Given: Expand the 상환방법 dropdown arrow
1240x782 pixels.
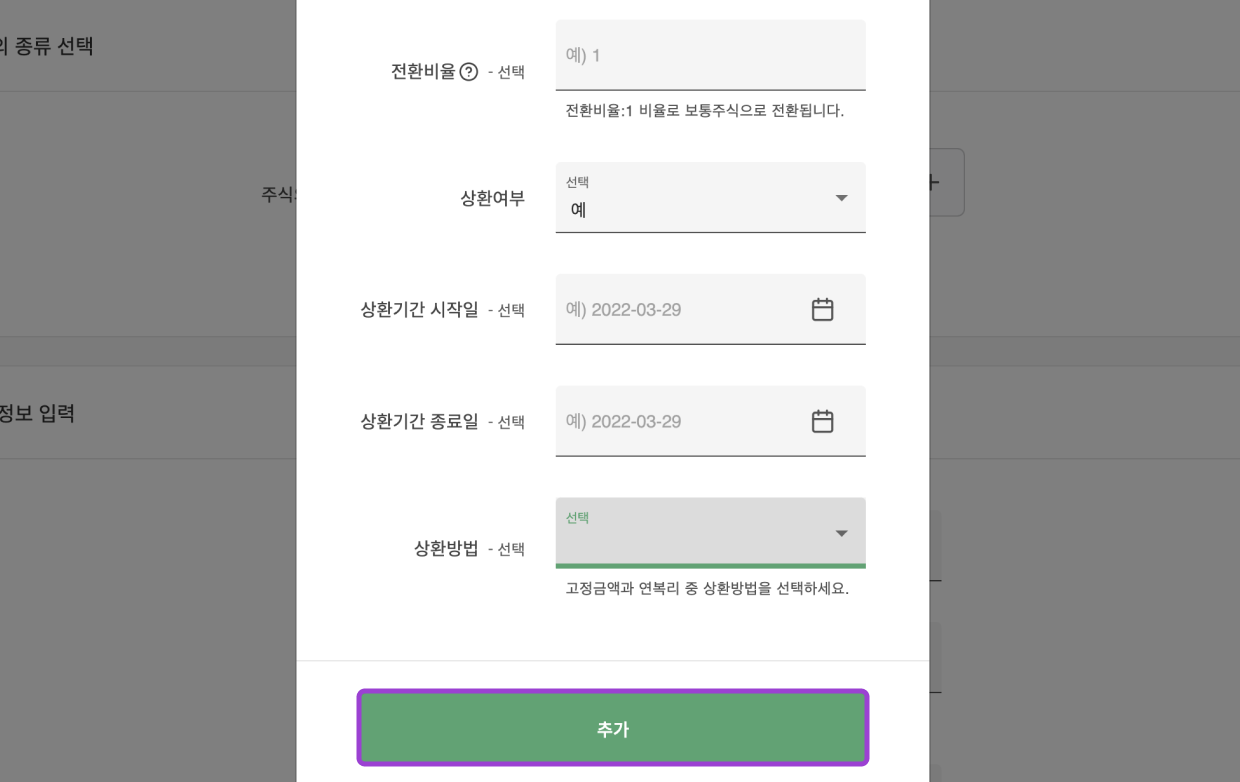Looking at the screenshot, I should [841, 534].
